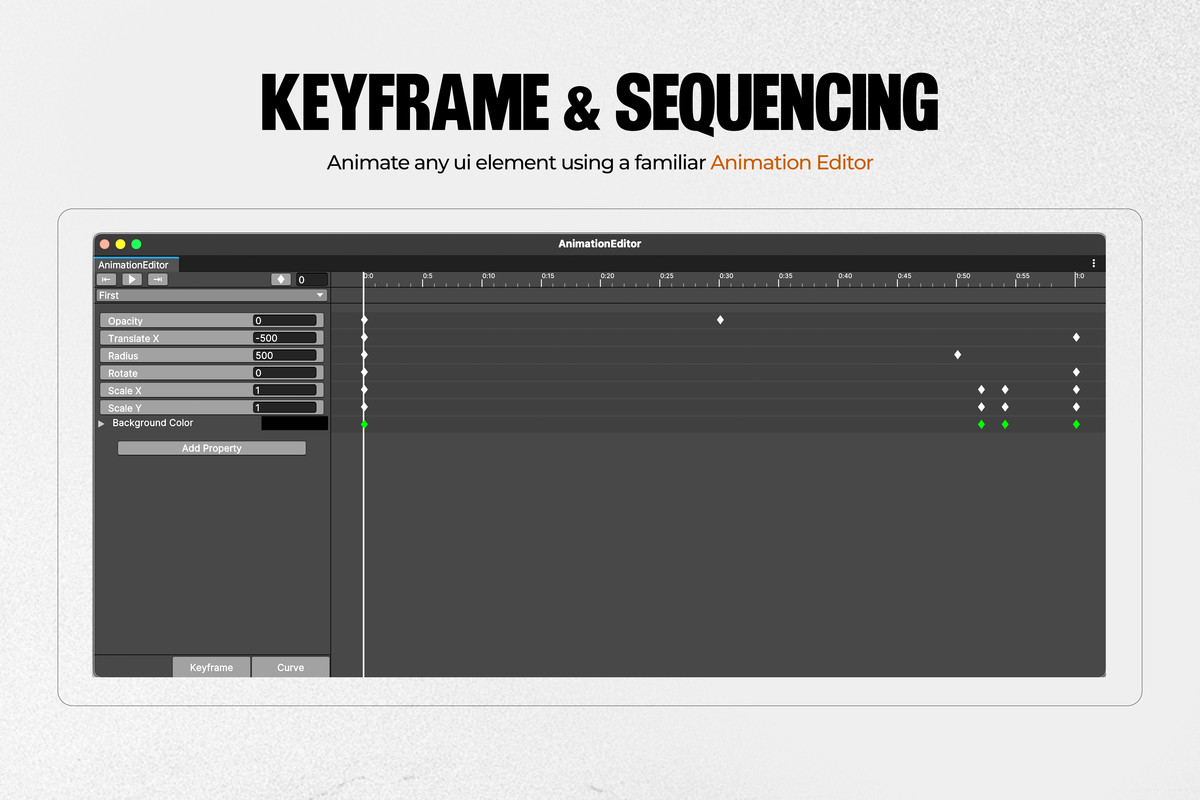Viewport: 1200px width, 800px height.
Task: Select the AnimationEditor tab
Action: (134, 265)
